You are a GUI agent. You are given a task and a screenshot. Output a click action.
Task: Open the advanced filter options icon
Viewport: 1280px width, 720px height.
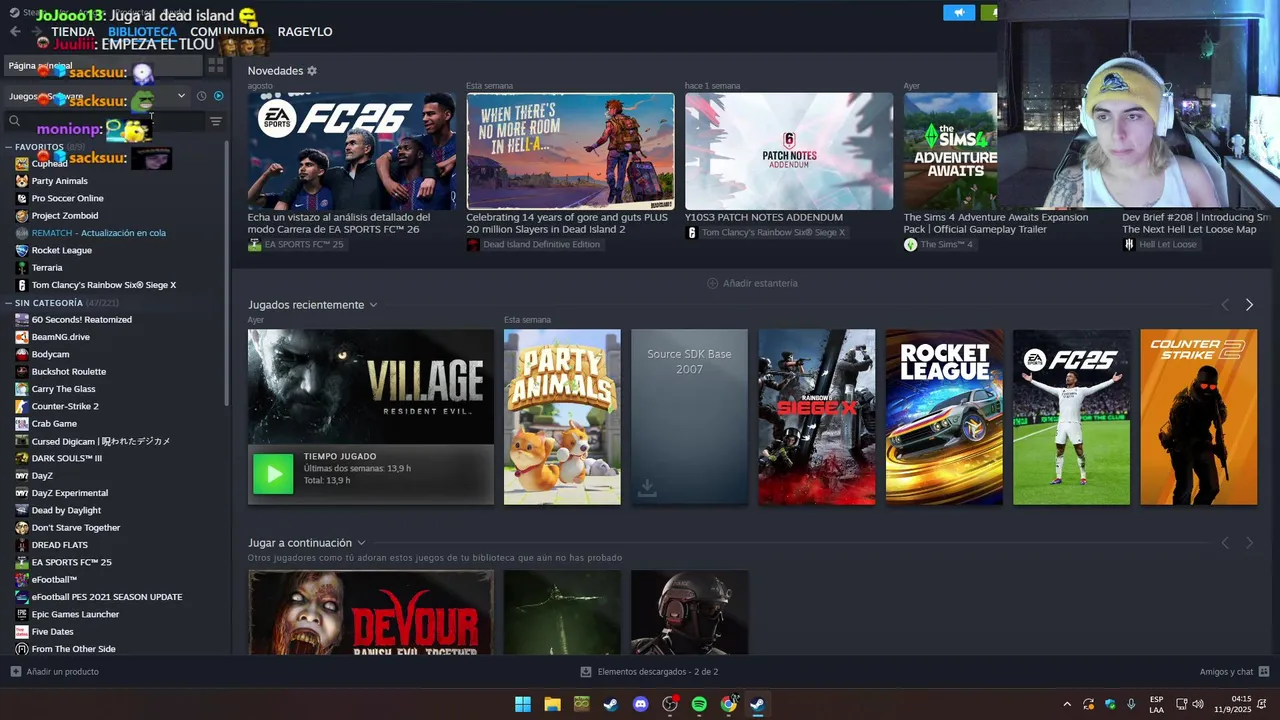(216, 121)
